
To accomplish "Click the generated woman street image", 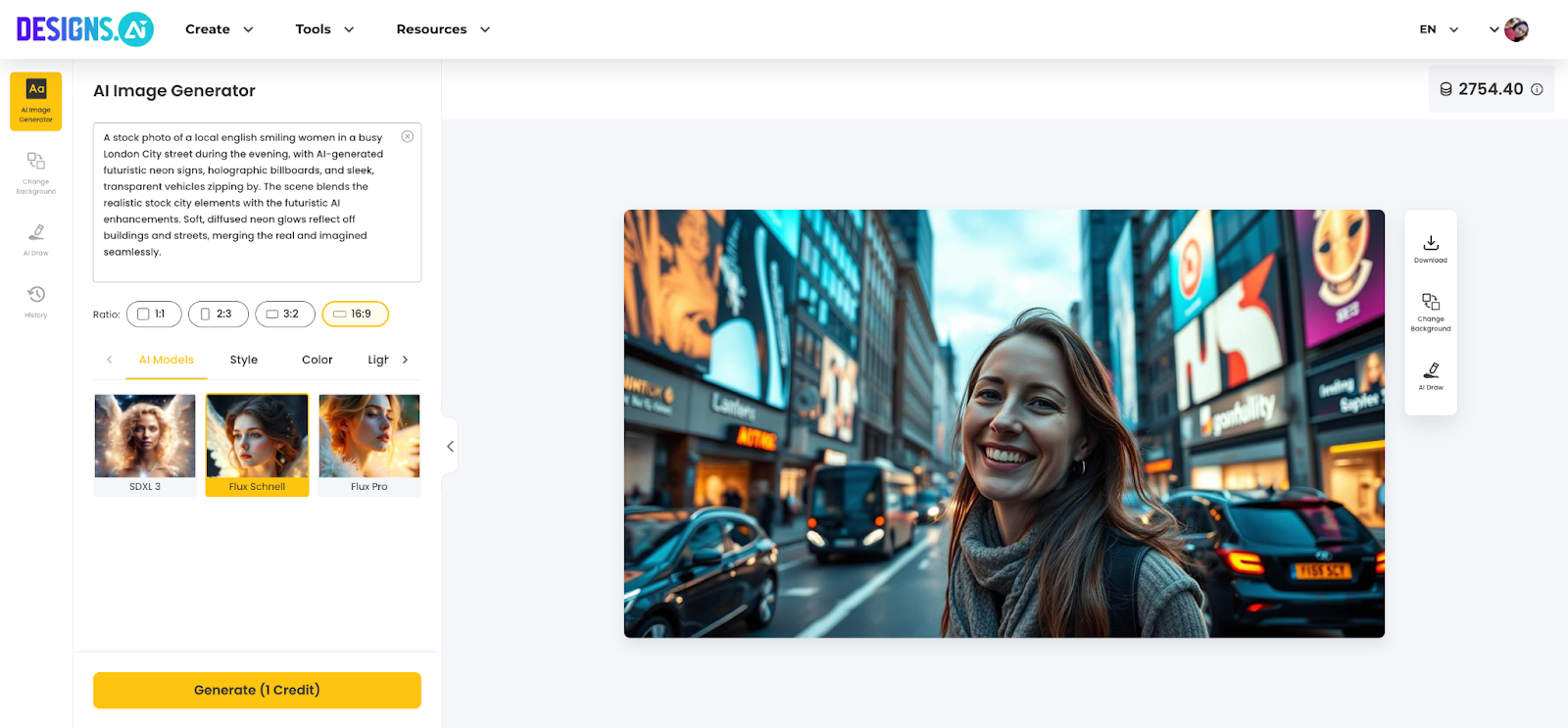I will coord(1004,423).
